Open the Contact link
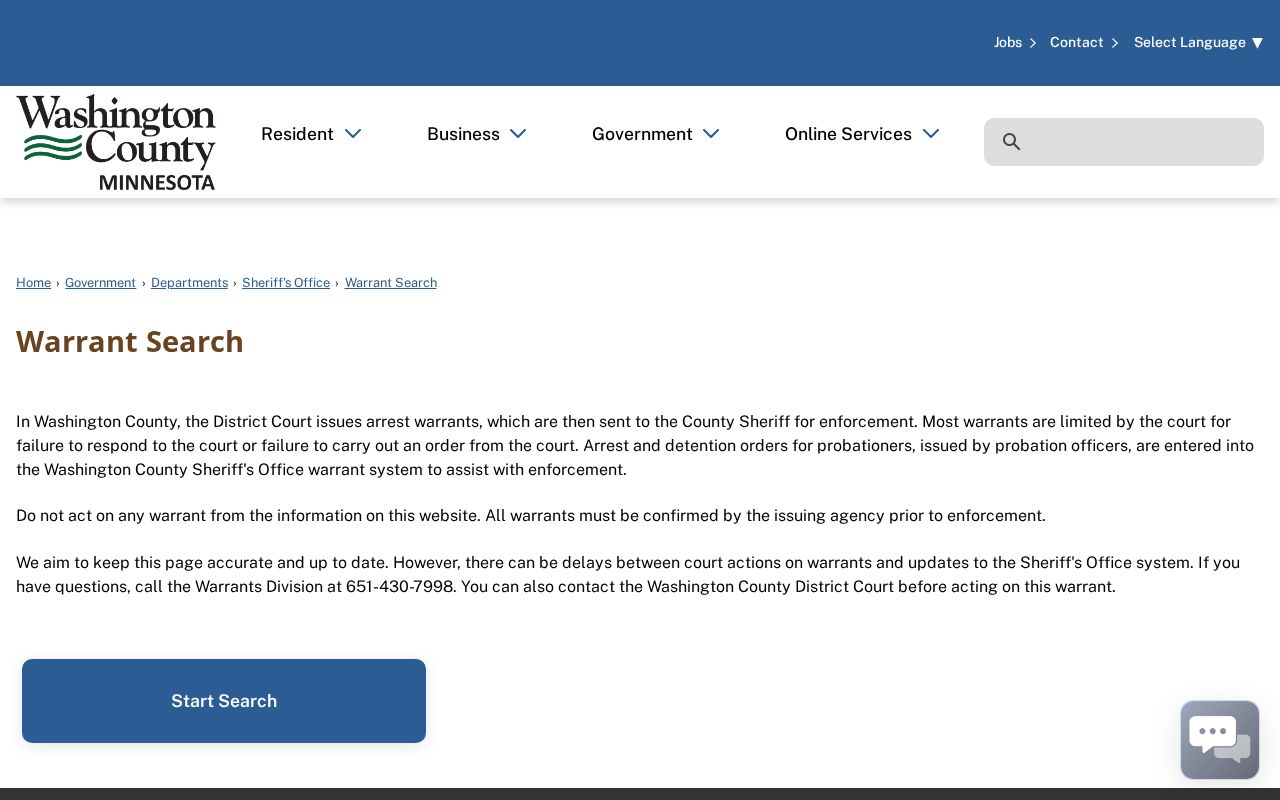Image resolution: width=1280 pixels, height=800 pixels. point(1076,42)
